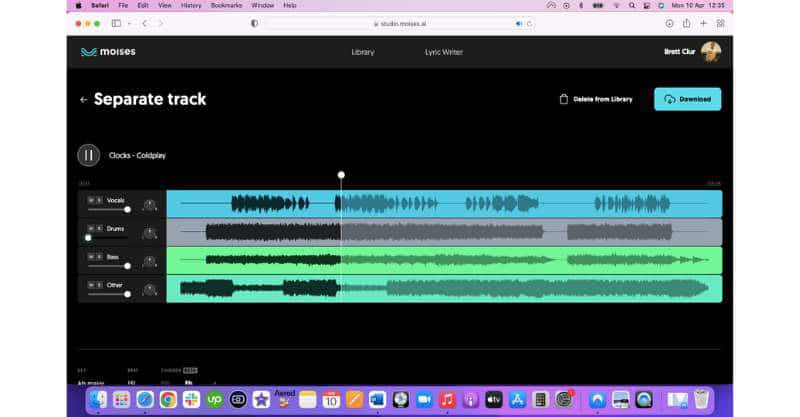Seek within the teal Other waveform
The height and width of the screenshot is (417, 800).
tap(444, 289)
